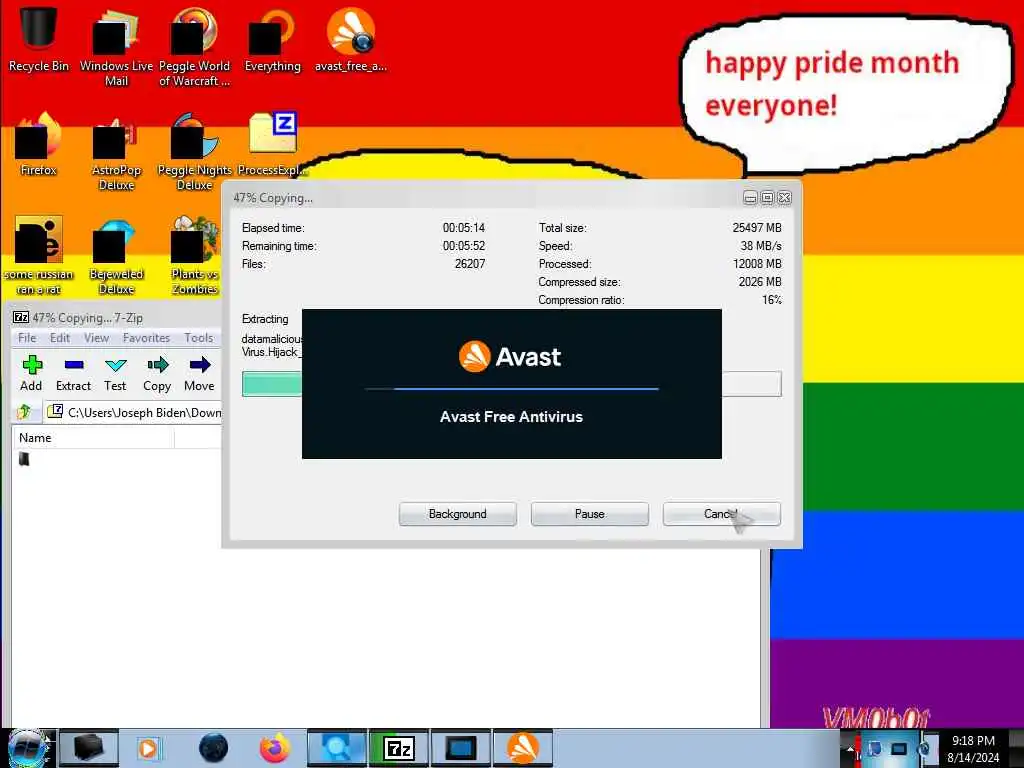Open the Tools menu in 7-Zip

[x=199, y=338]
